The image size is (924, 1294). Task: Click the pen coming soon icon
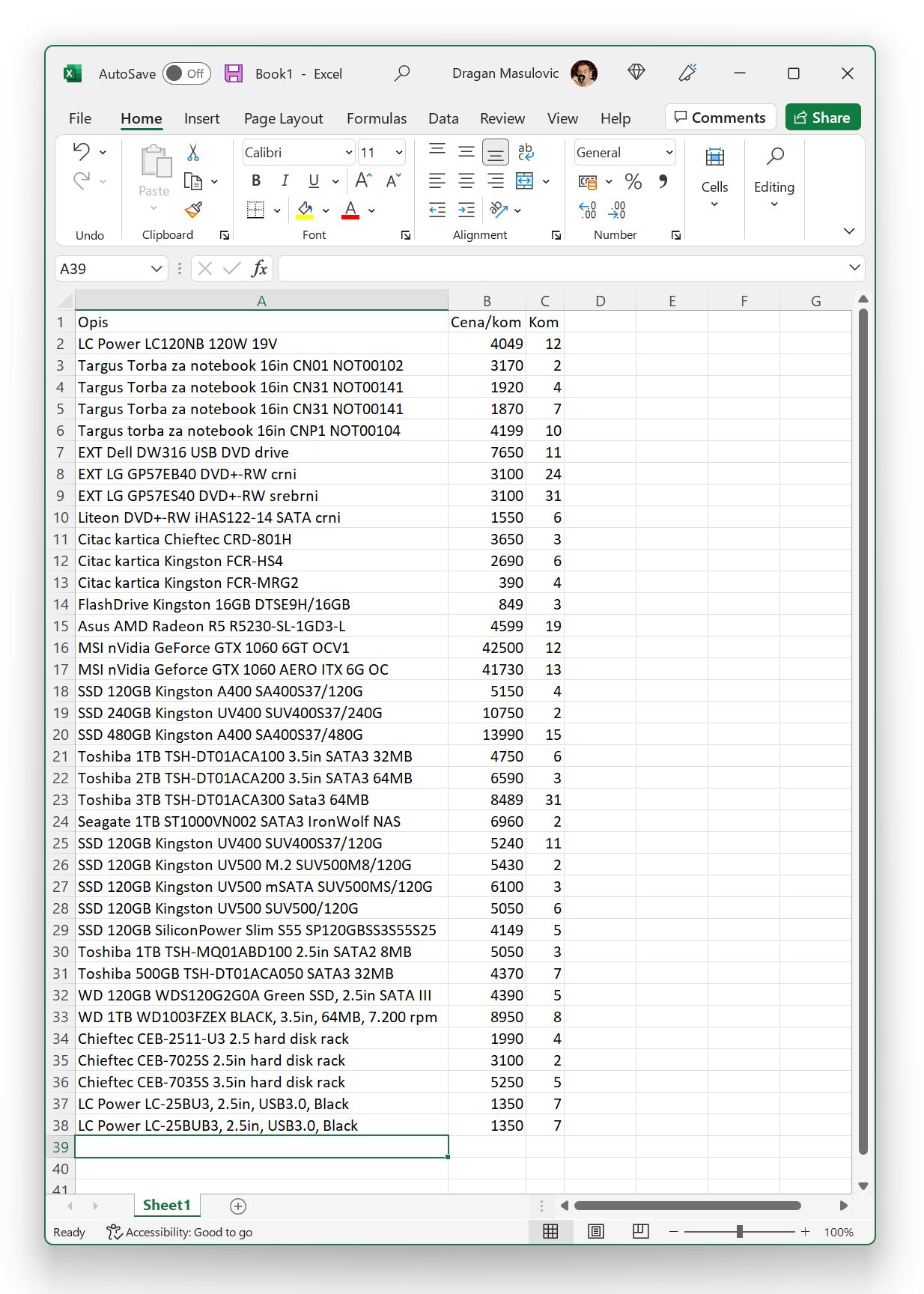[687, 72]
